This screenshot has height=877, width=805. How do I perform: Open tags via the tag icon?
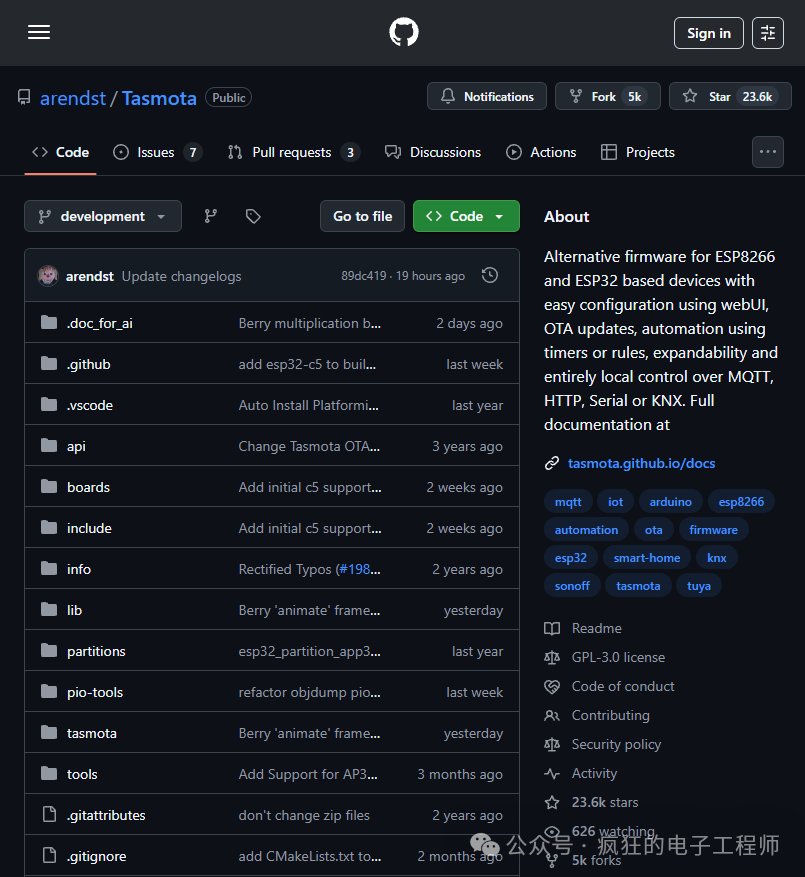tap(253, 216)
